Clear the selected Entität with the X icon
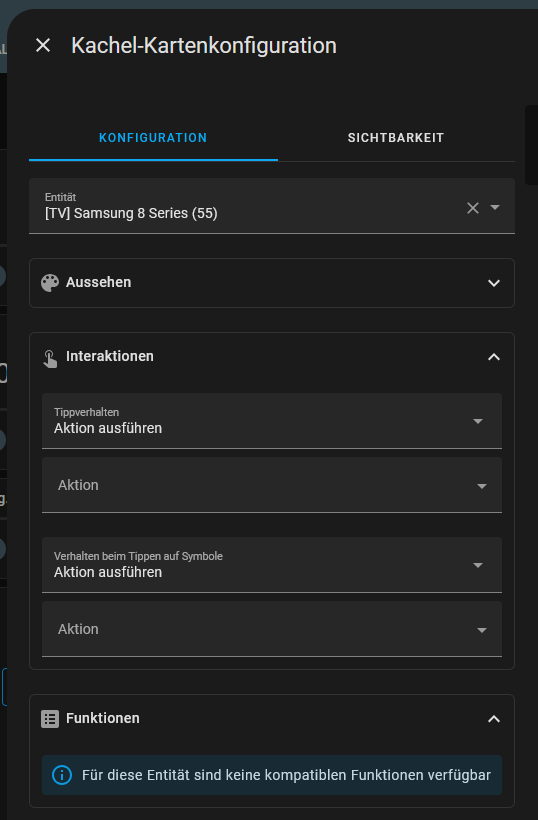The height and width of the screenshot is (820, 538). [x=473, y=208]
